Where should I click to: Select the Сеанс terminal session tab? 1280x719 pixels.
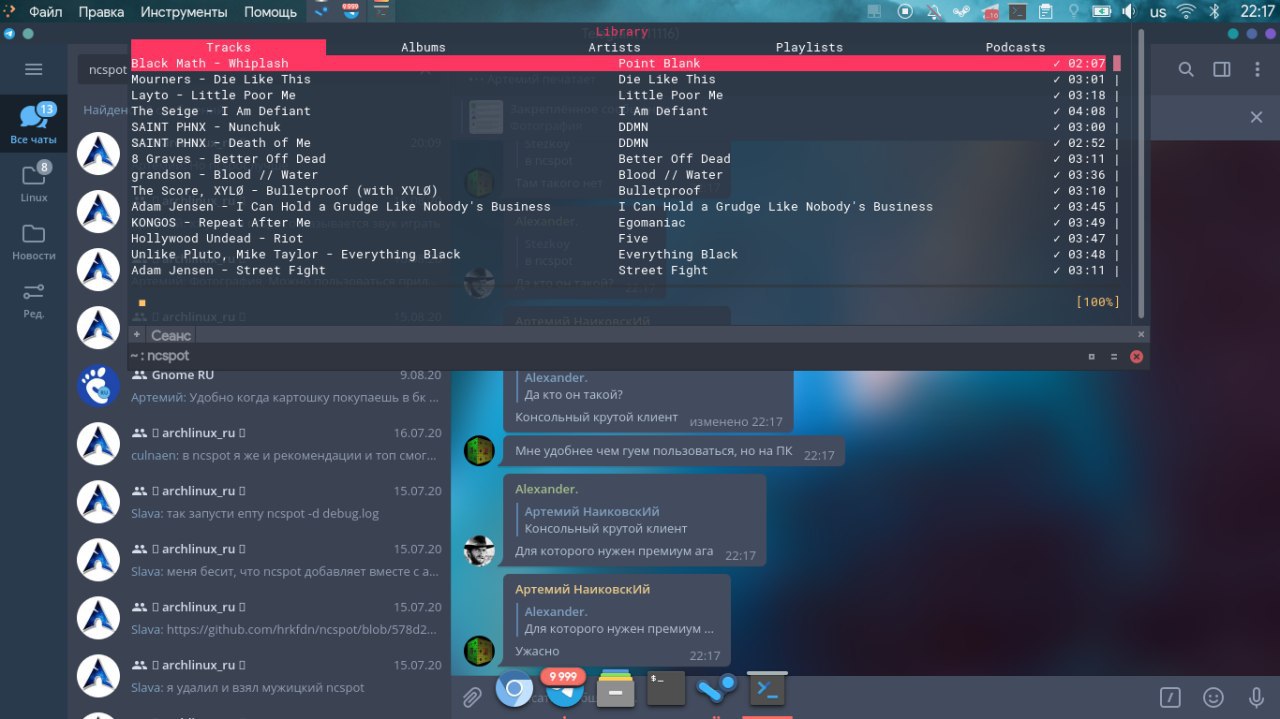[x=171, y=335]
